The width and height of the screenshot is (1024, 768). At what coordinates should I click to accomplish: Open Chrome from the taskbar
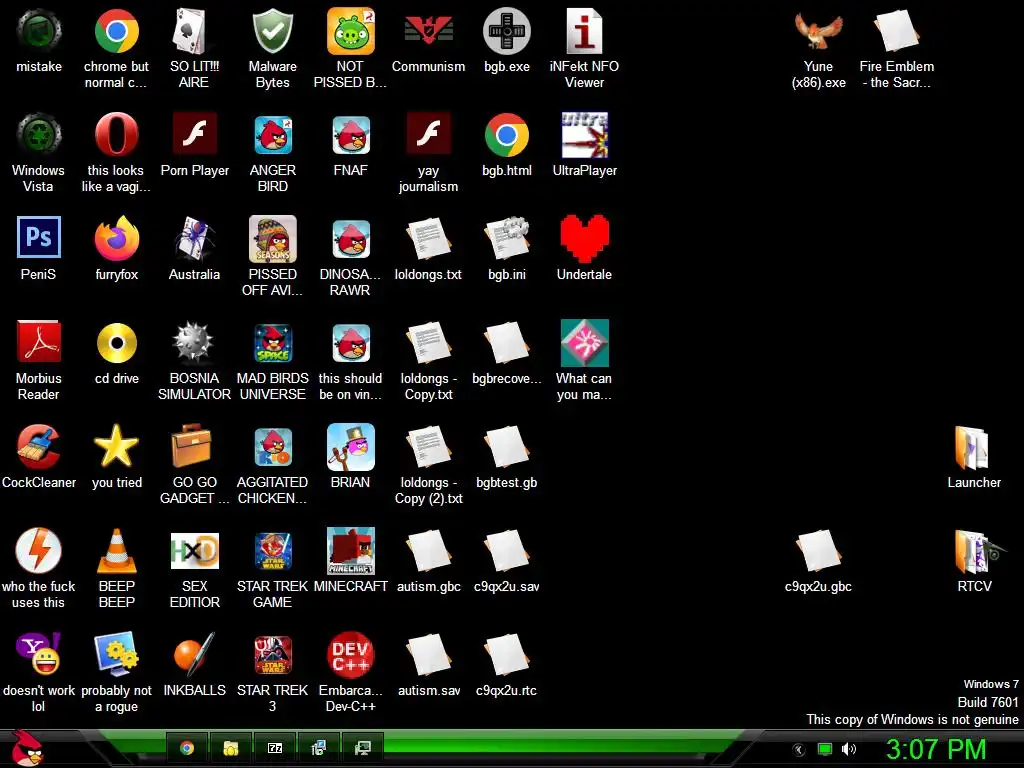[187, 748]
